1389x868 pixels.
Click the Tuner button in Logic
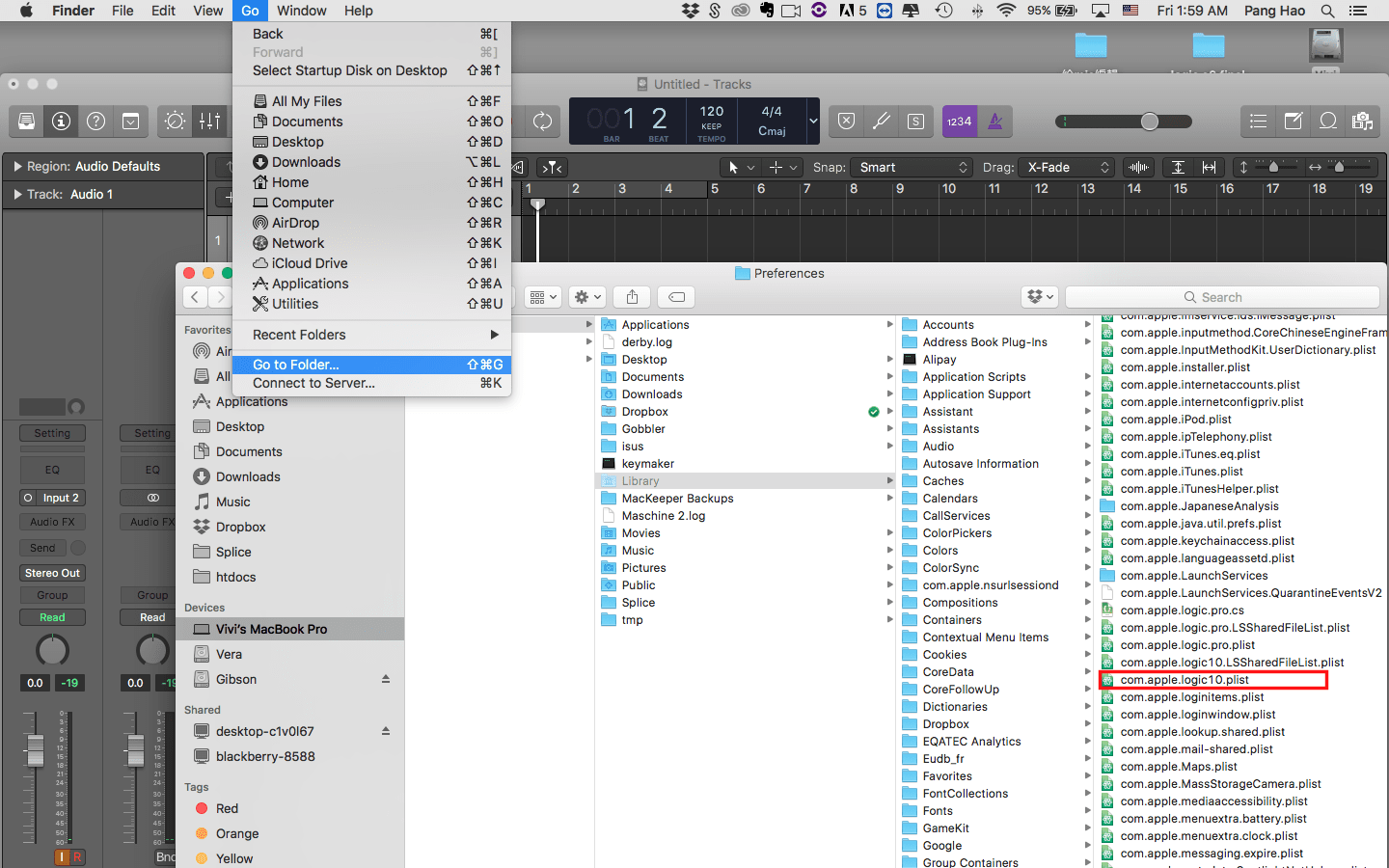coord(881,122)
